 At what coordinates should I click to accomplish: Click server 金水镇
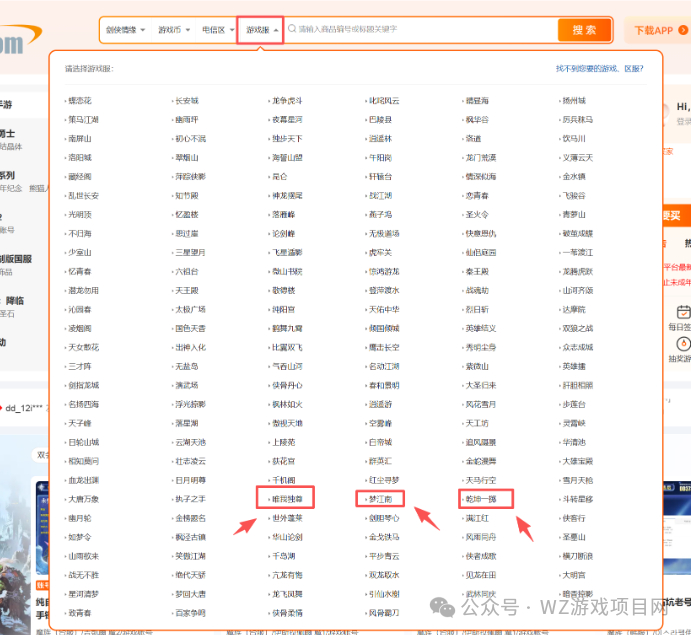click(x=574, y=177)
